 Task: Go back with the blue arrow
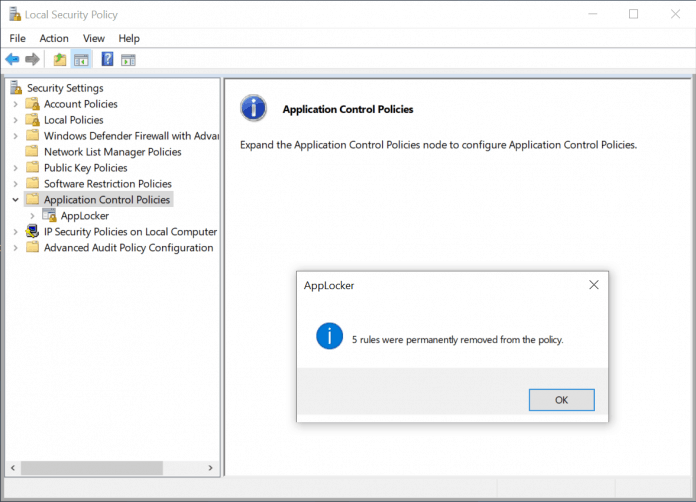tap(12, 59)
